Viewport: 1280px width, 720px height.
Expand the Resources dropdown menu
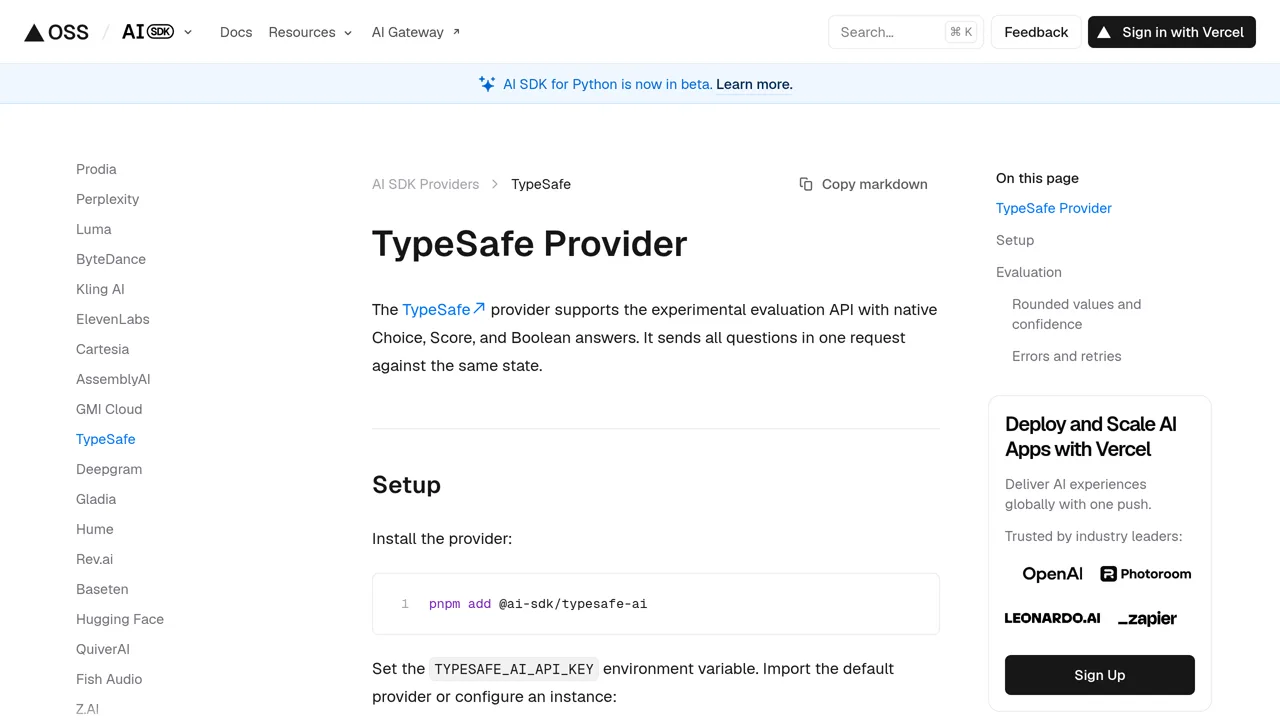[310, 32]
